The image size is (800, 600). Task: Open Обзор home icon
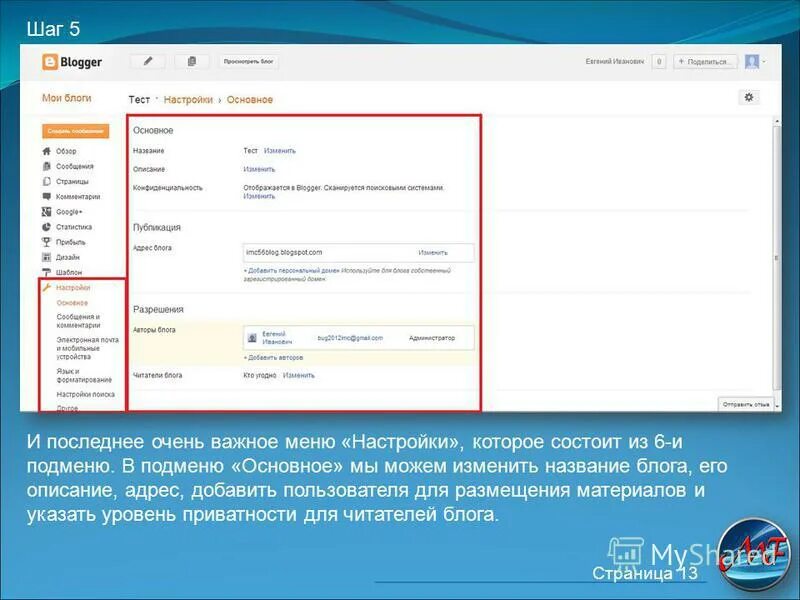pyautogui.click(x=46, y=151)
